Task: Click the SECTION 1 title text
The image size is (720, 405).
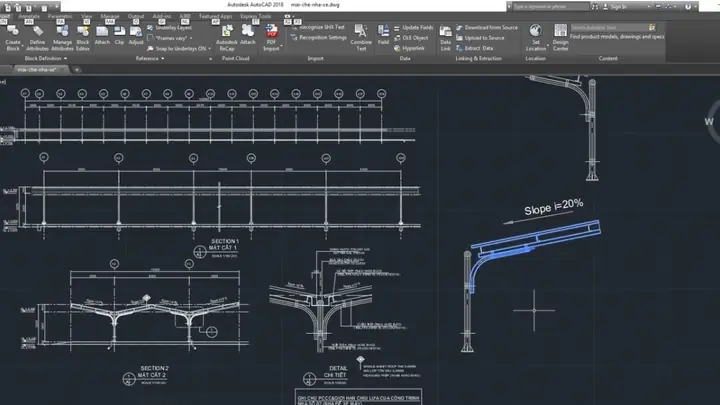Action: coord(224,241)
